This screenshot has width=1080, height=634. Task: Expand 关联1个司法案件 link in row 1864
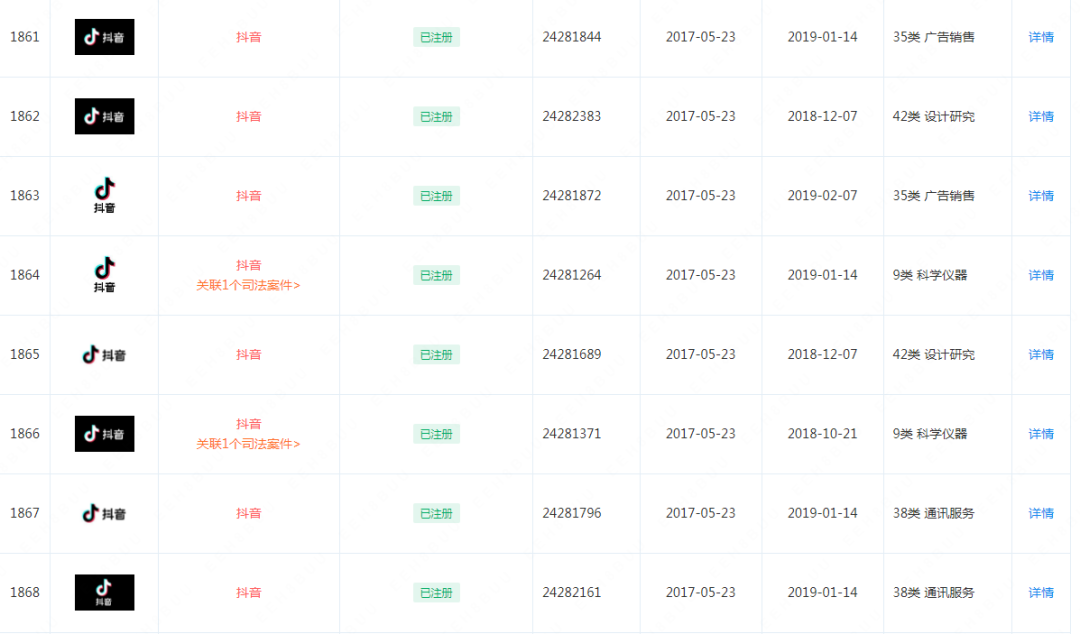[248, 285]
